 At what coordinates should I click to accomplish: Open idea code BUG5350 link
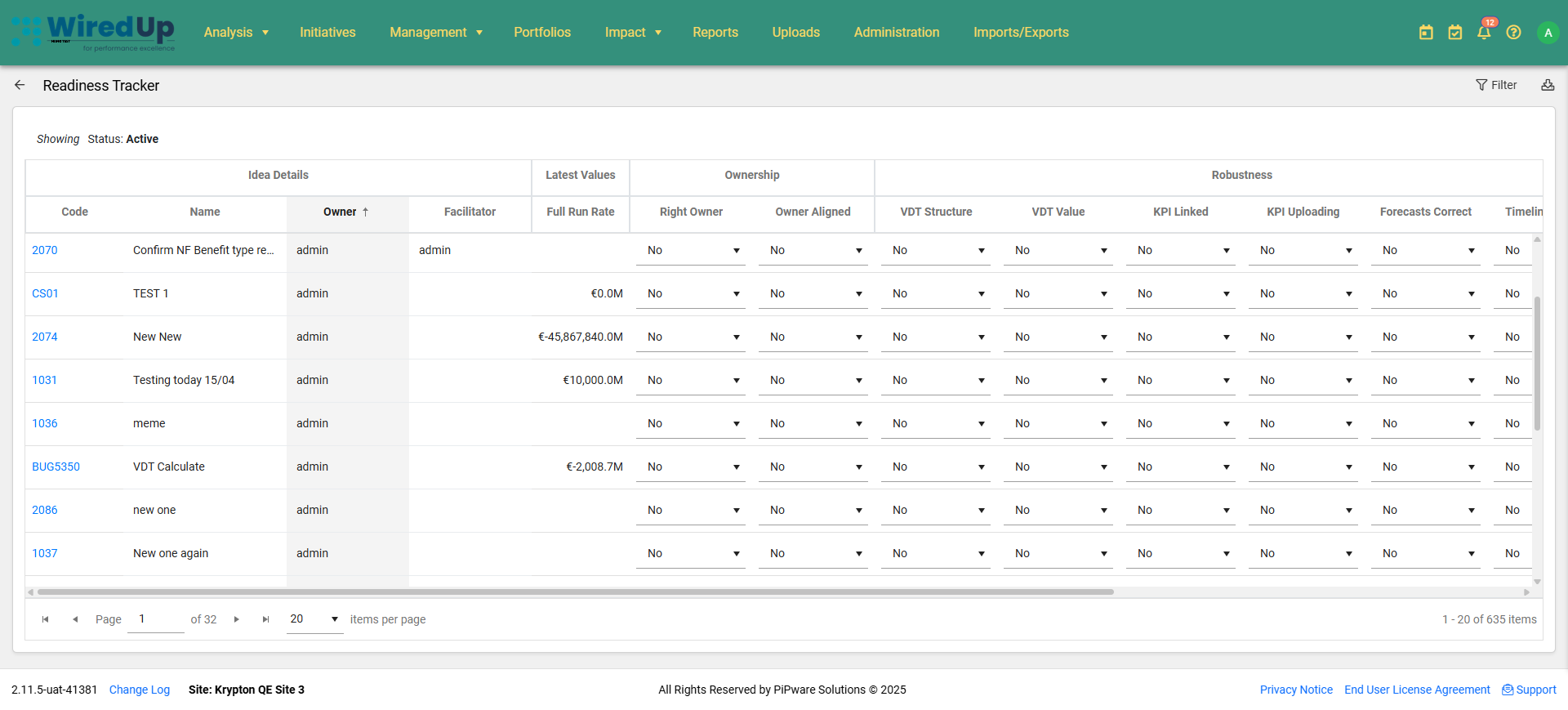click(56, 467)
